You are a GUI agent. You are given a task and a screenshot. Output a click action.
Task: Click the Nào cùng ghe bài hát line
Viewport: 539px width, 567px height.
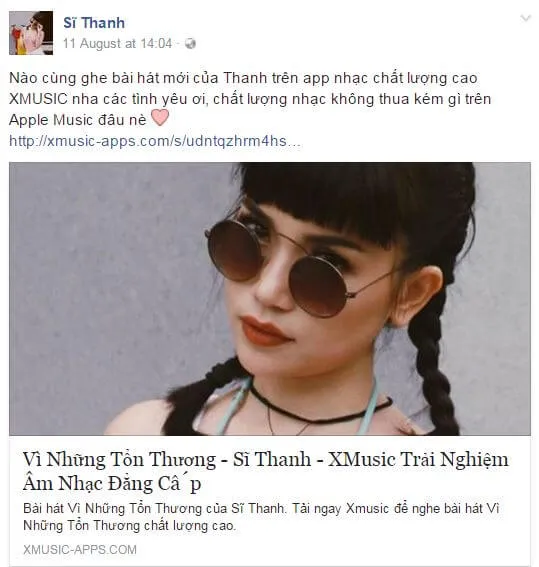(243, 78)
